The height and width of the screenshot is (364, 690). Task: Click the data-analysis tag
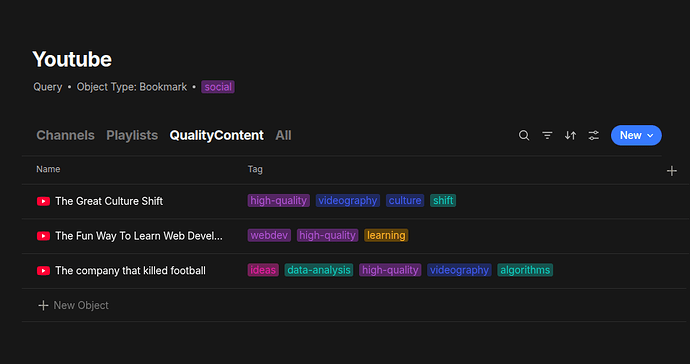(x=319, y=270)
